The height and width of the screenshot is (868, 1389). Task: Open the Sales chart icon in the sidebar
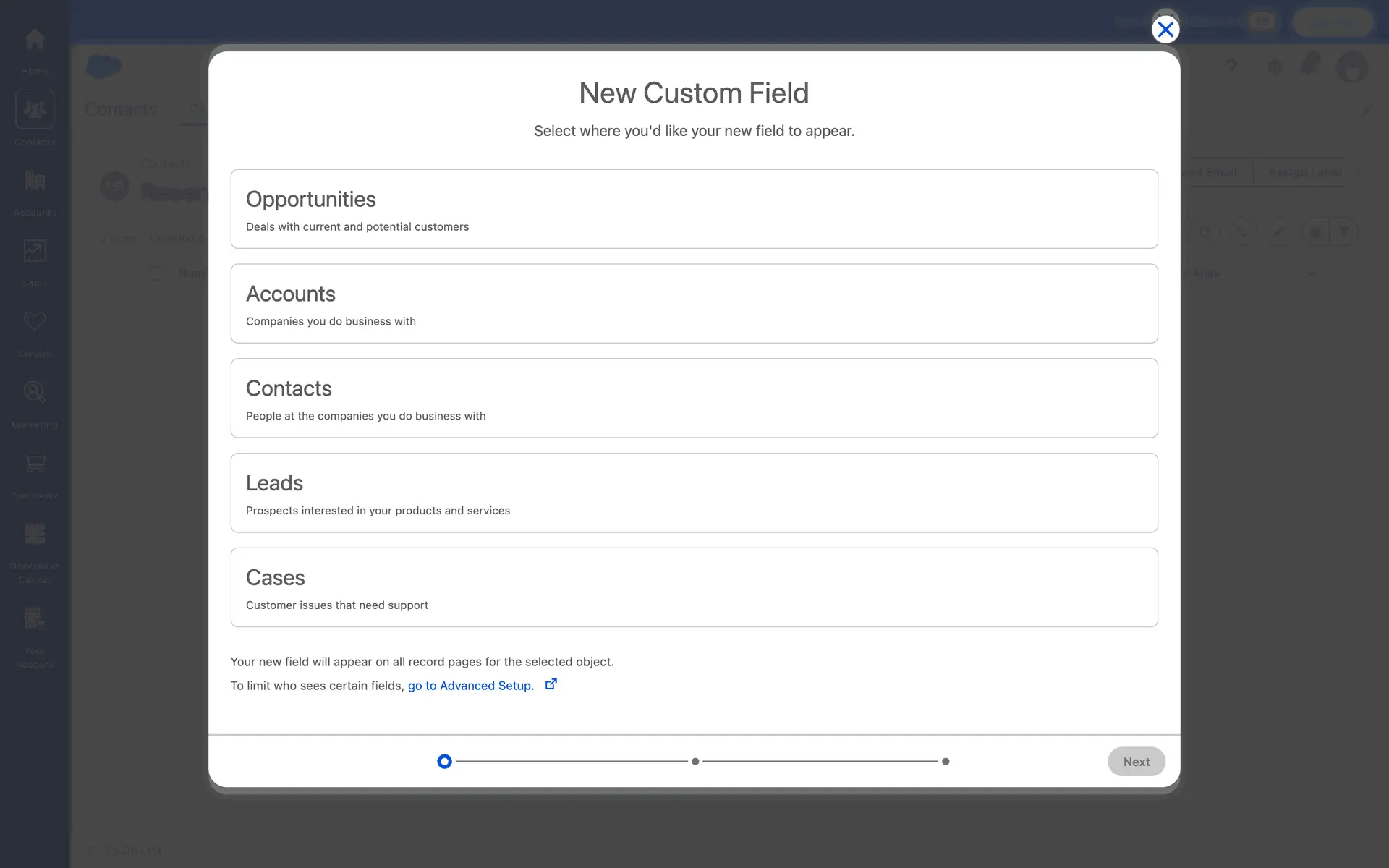tap(35, 252)
